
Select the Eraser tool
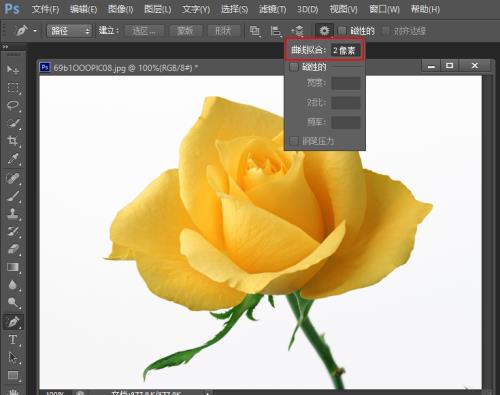click(x=13, y=249)
